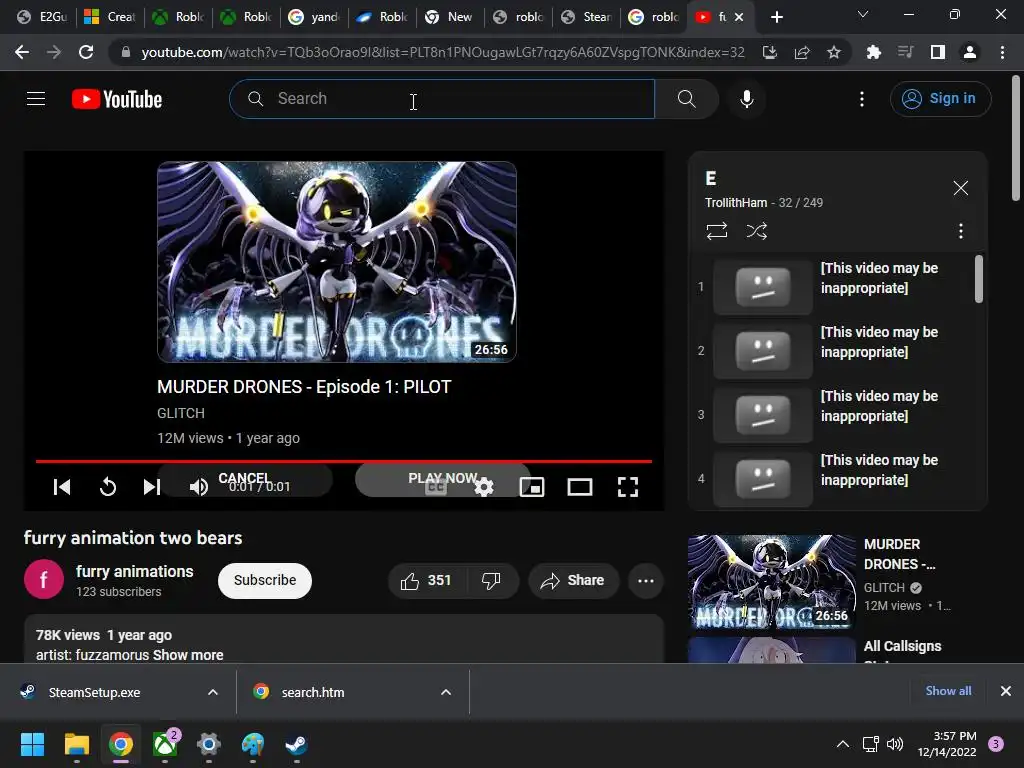
Task: Switch to the yand tab
Action: (x=314, y=17)
